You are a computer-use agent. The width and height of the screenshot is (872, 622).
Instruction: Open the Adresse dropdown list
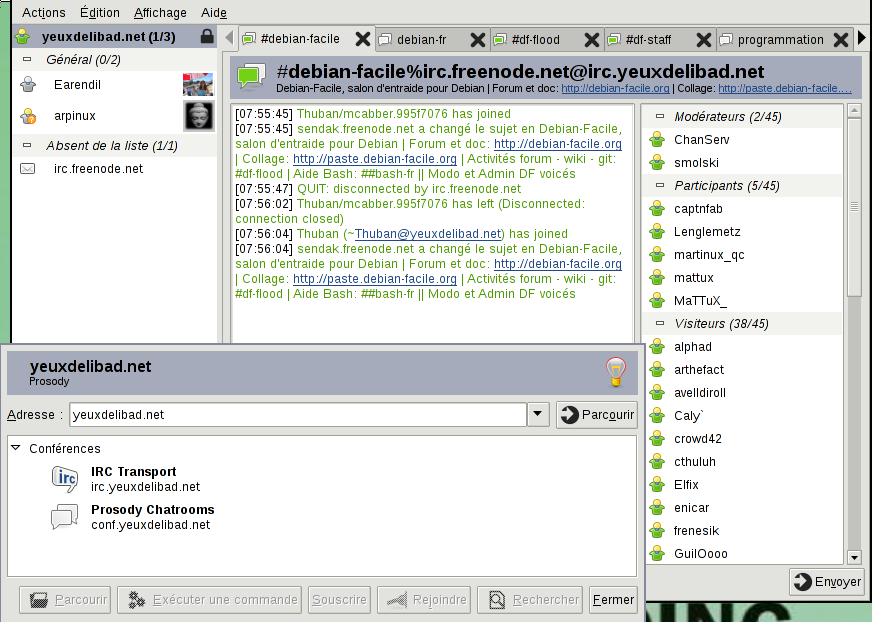point(538,415)
